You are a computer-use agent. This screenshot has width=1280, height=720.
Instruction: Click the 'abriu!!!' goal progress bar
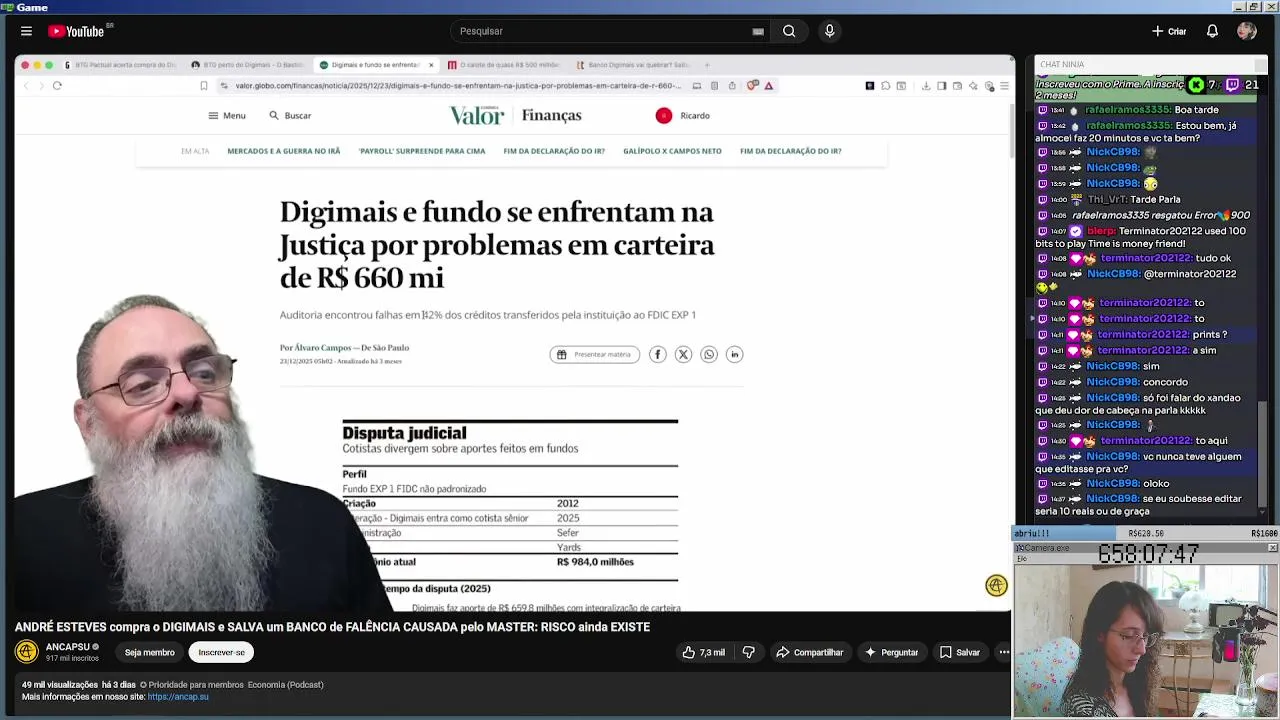[1145, 534]
